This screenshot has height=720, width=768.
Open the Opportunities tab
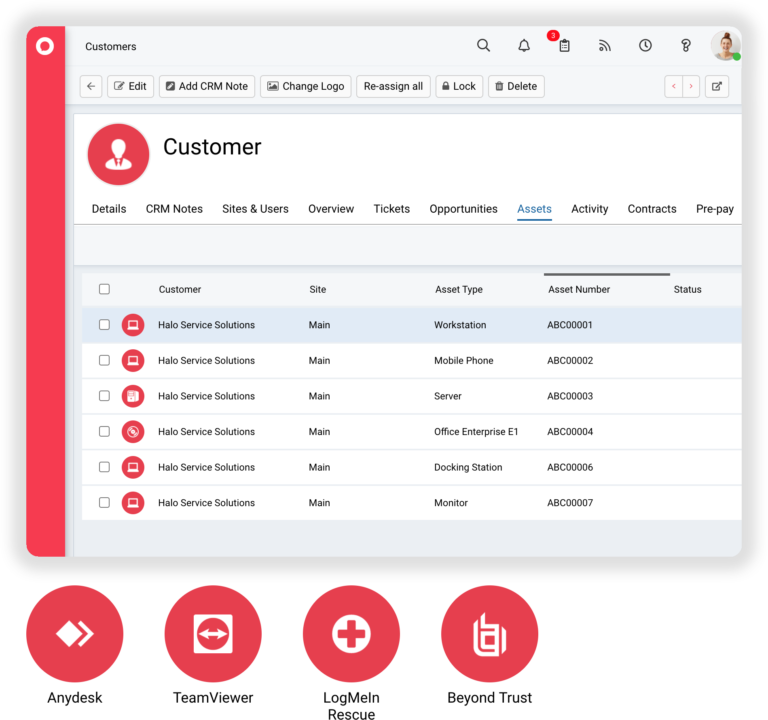click(x=463, y=209)
